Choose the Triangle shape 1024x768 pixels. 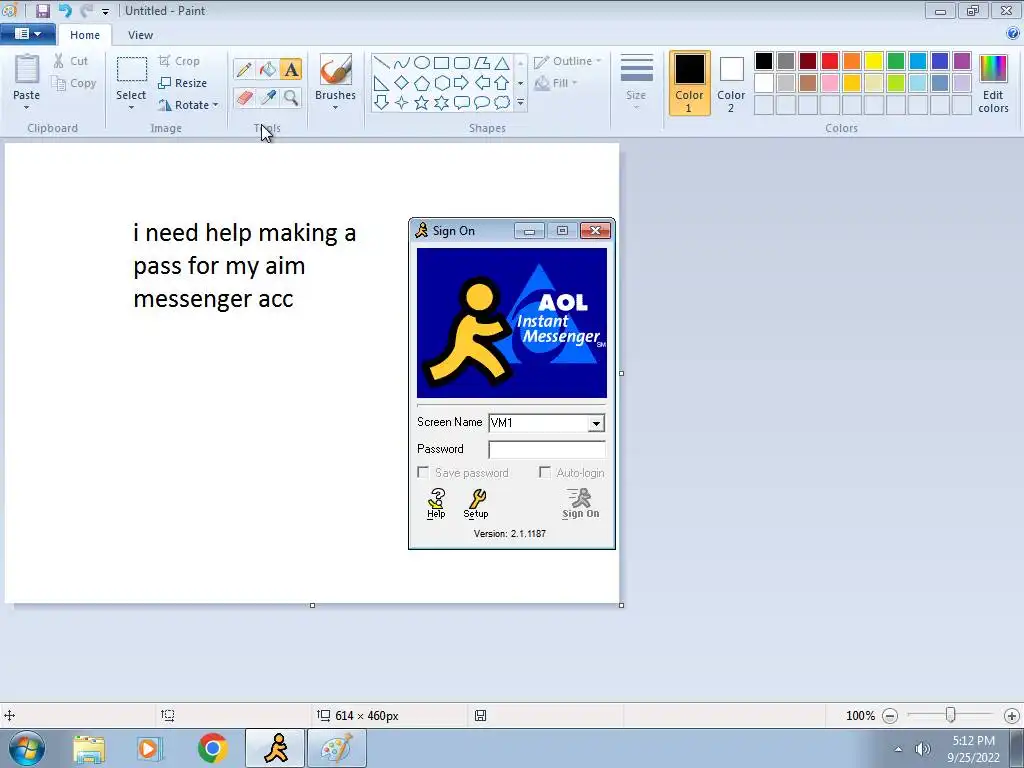(502, 63)
